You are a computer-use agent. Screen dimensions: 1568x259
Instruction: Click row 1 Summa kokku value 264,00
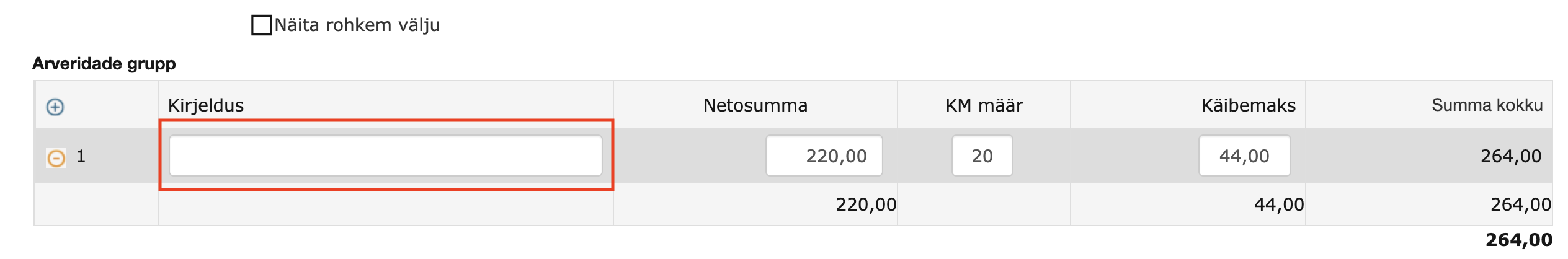click(1511, 156)
